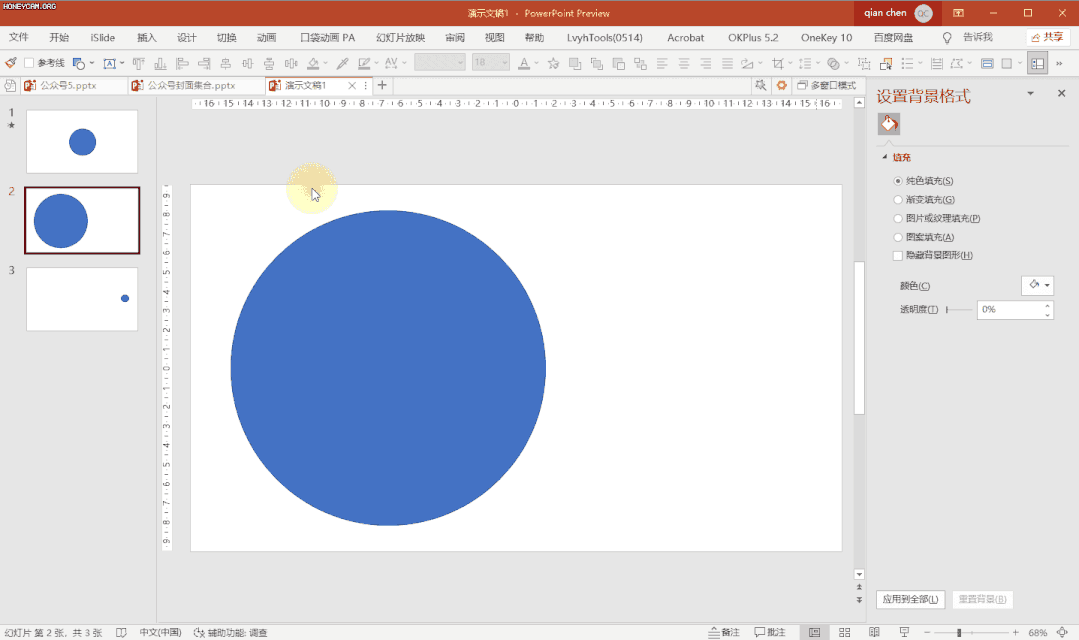Start slideshow from status bar icon
This screenshot has width=1079, height=640.
904,633
